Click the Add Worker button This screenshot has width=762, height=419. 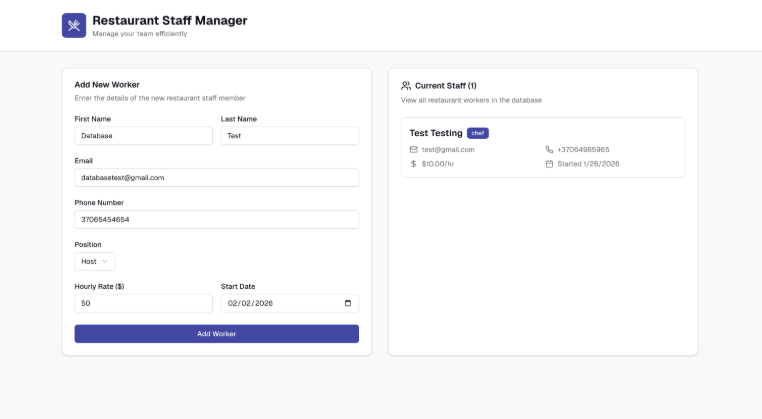pyautogui.click(x=216, y=334)
